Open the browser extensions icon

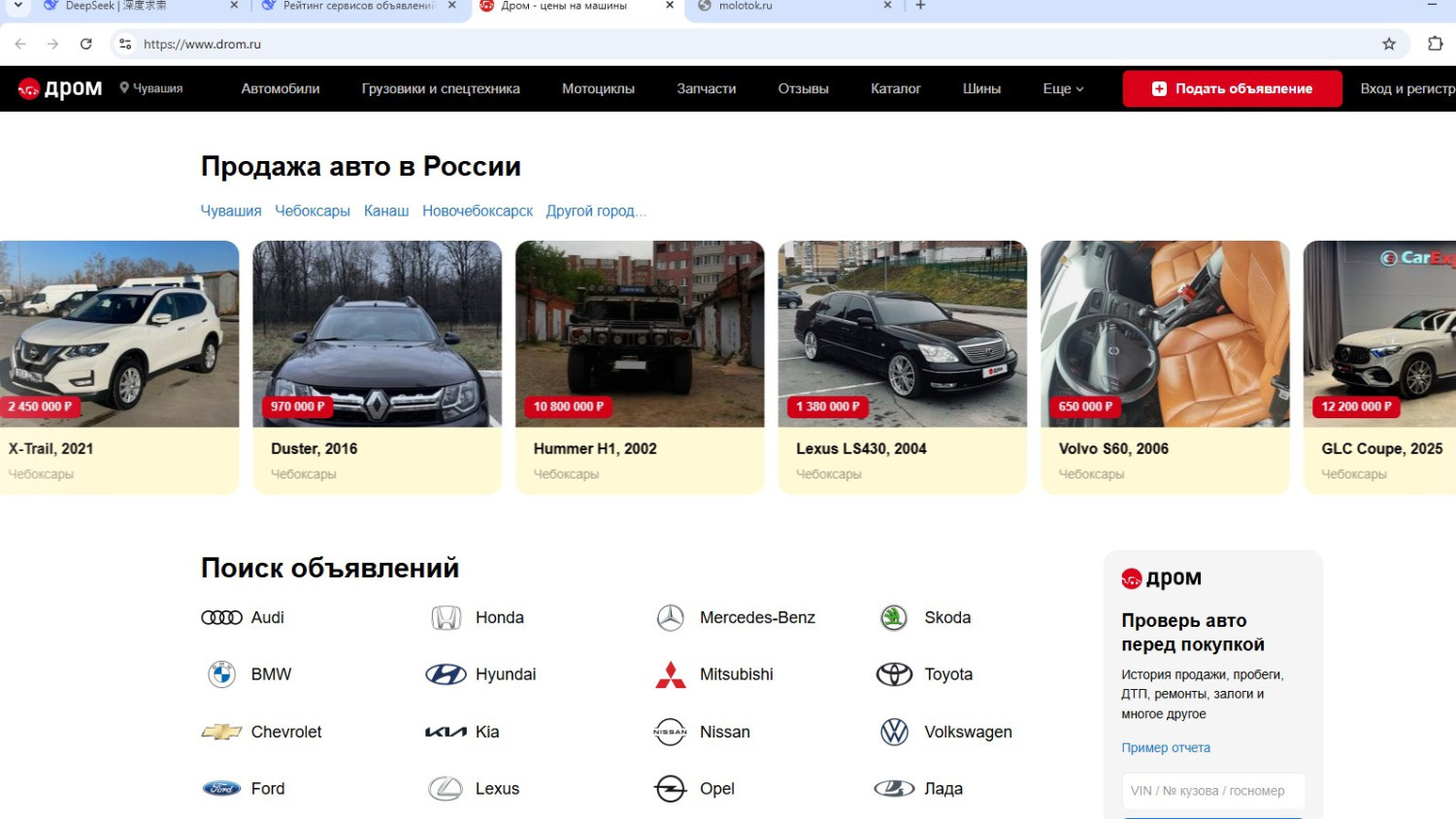tap(1435, 44)
